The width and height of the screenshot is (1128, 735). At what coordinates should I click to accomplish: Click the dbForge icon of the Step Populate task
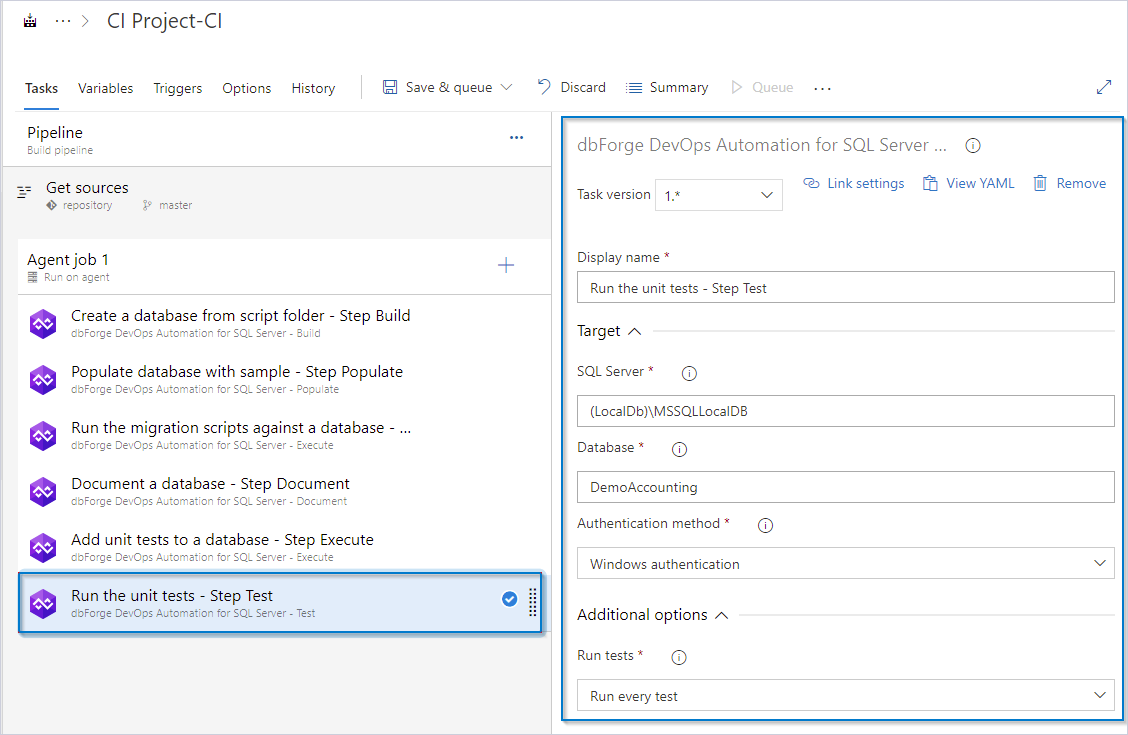click(x=43, y=380)
